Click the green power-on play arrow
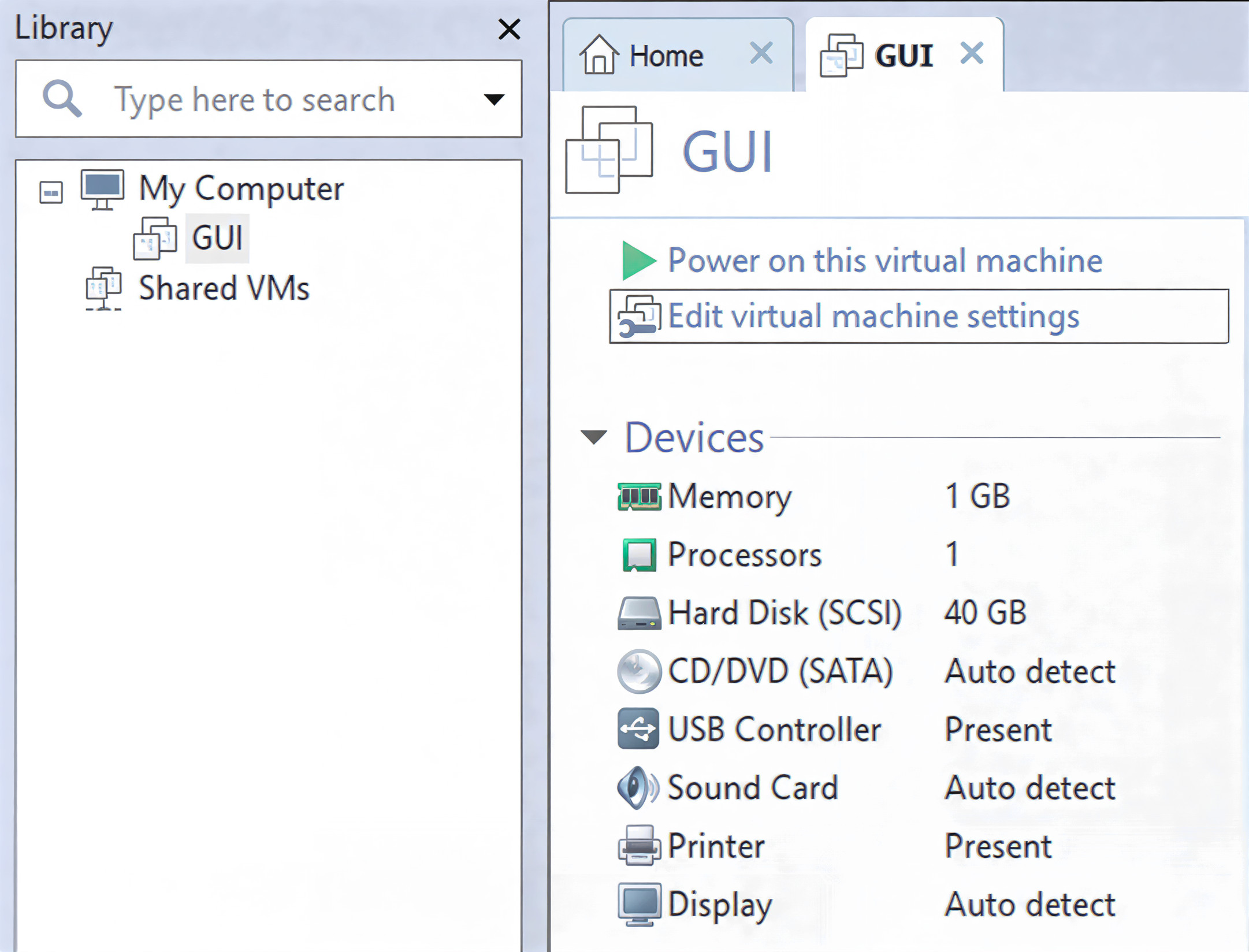 638,261
